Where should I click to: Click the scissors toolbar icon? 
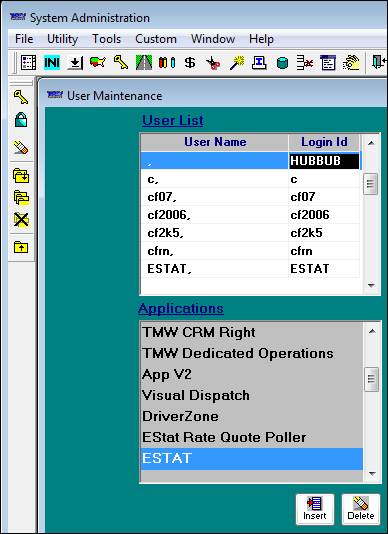coord(213,63)
